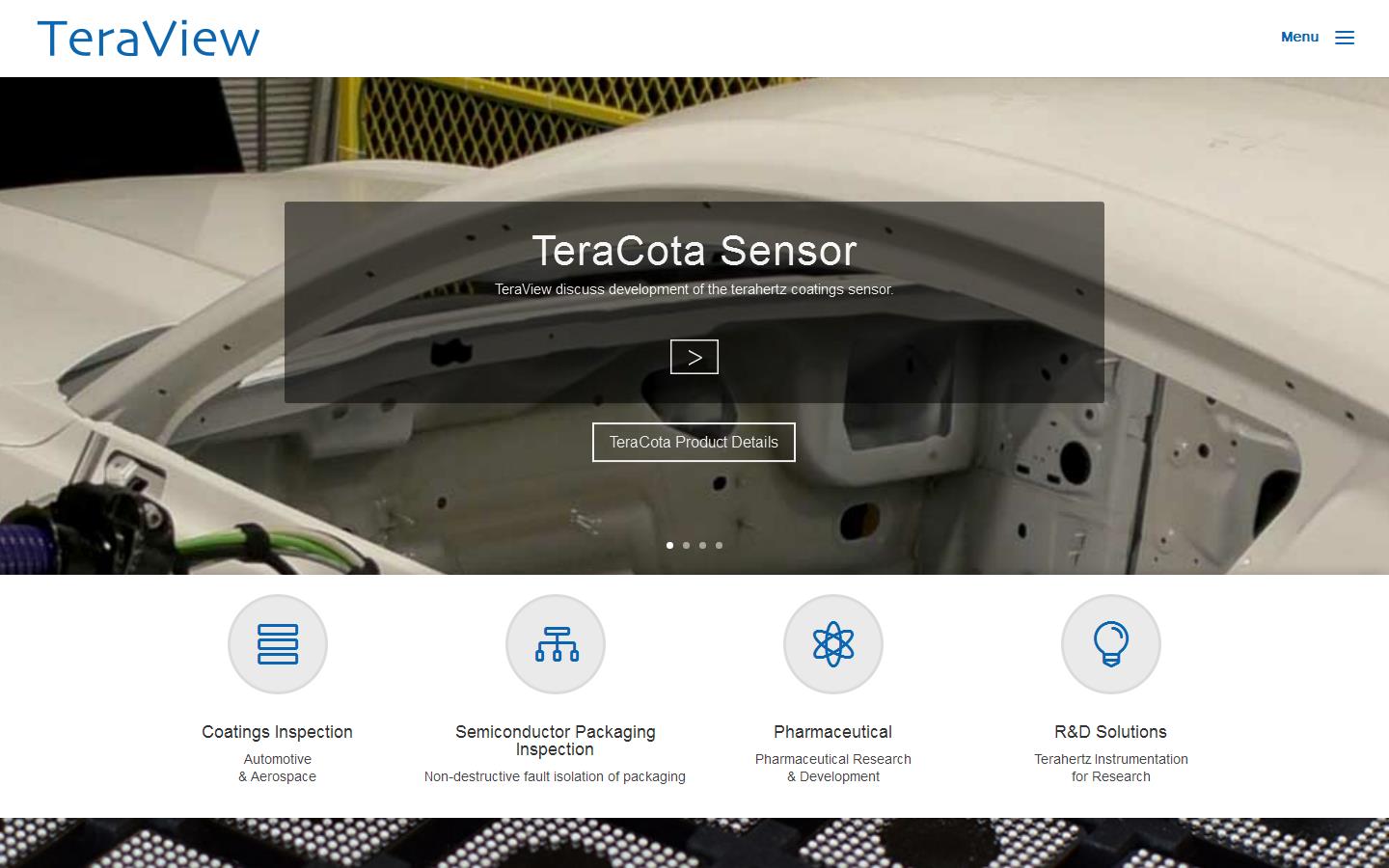
Task: Click the Coatings Inspection stacked layers icon
Action: tap(278, 644)
